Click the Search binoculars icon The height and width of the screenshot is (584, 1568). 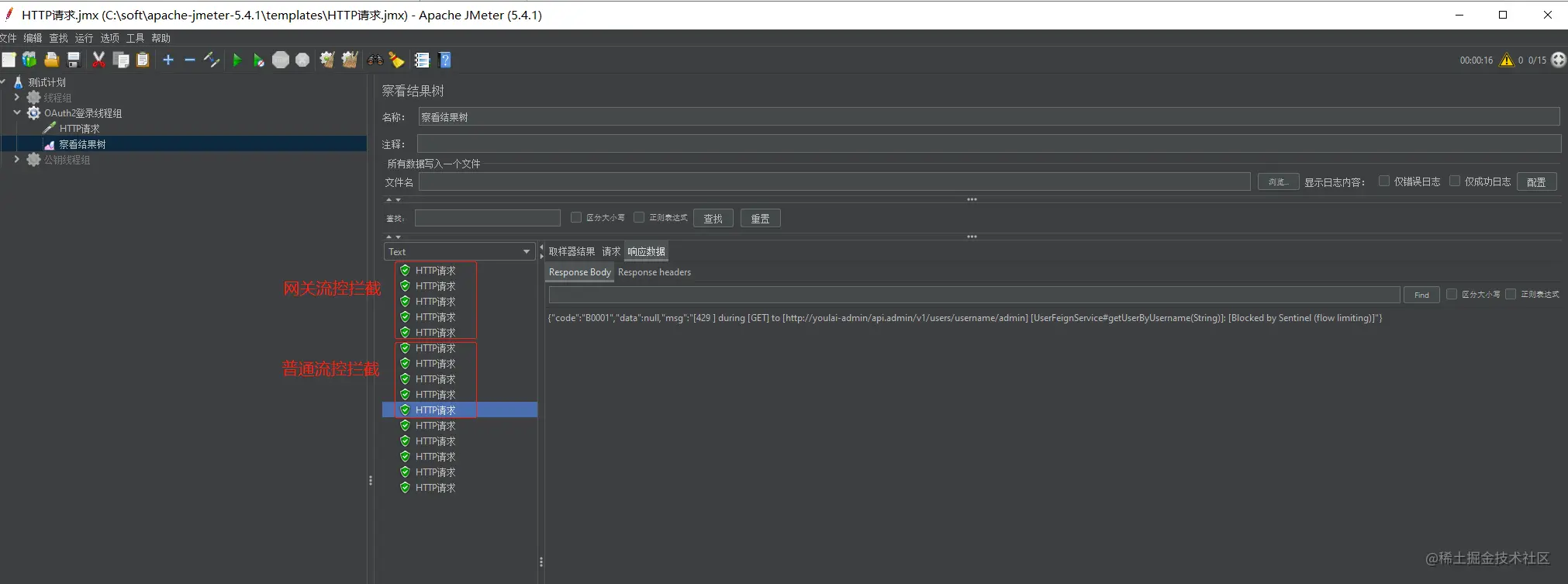(x=375, y=60)
